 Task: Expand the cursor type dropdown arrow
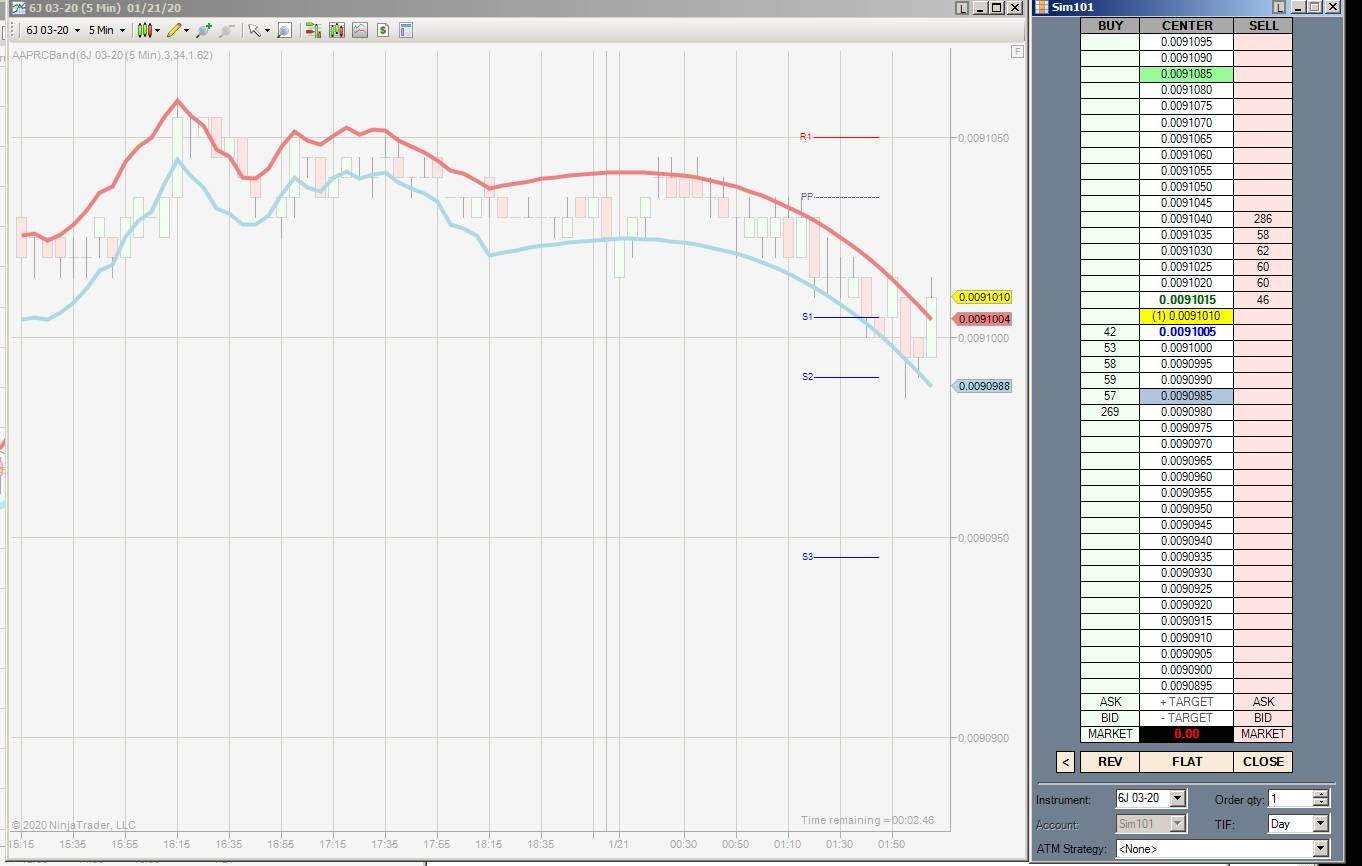coord(267,30)
